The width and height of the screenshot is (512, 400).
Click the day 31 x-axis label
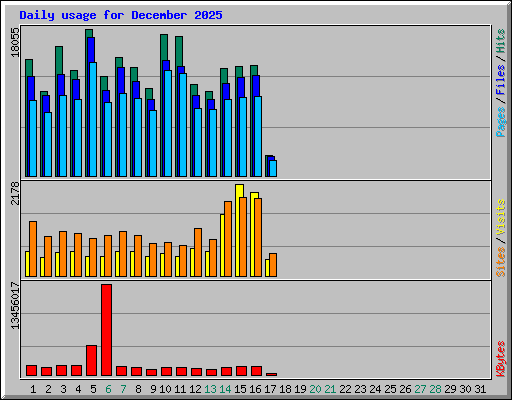click(x=480, y=389)
